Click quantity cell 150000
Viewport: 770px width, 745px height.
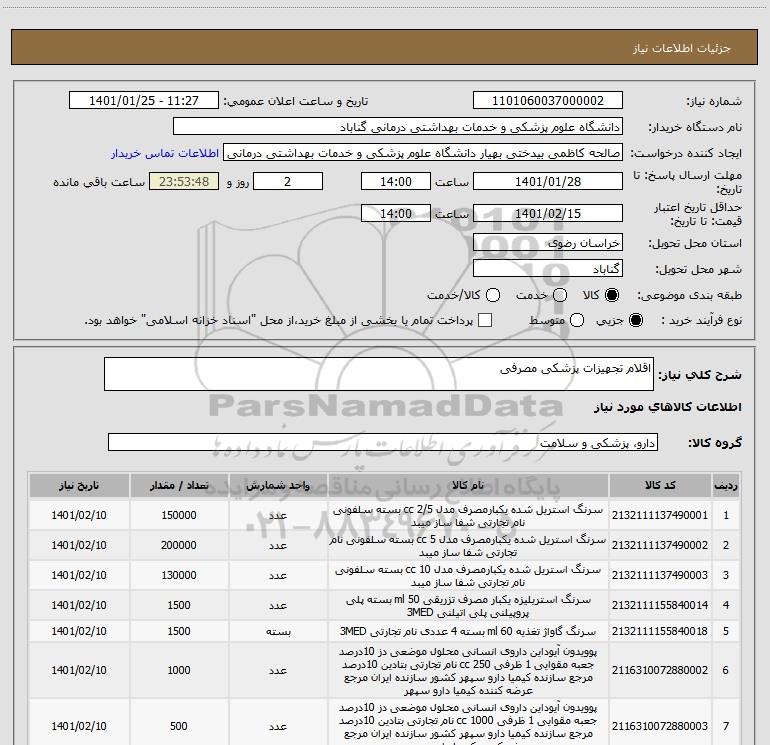[x=179, y=515]
